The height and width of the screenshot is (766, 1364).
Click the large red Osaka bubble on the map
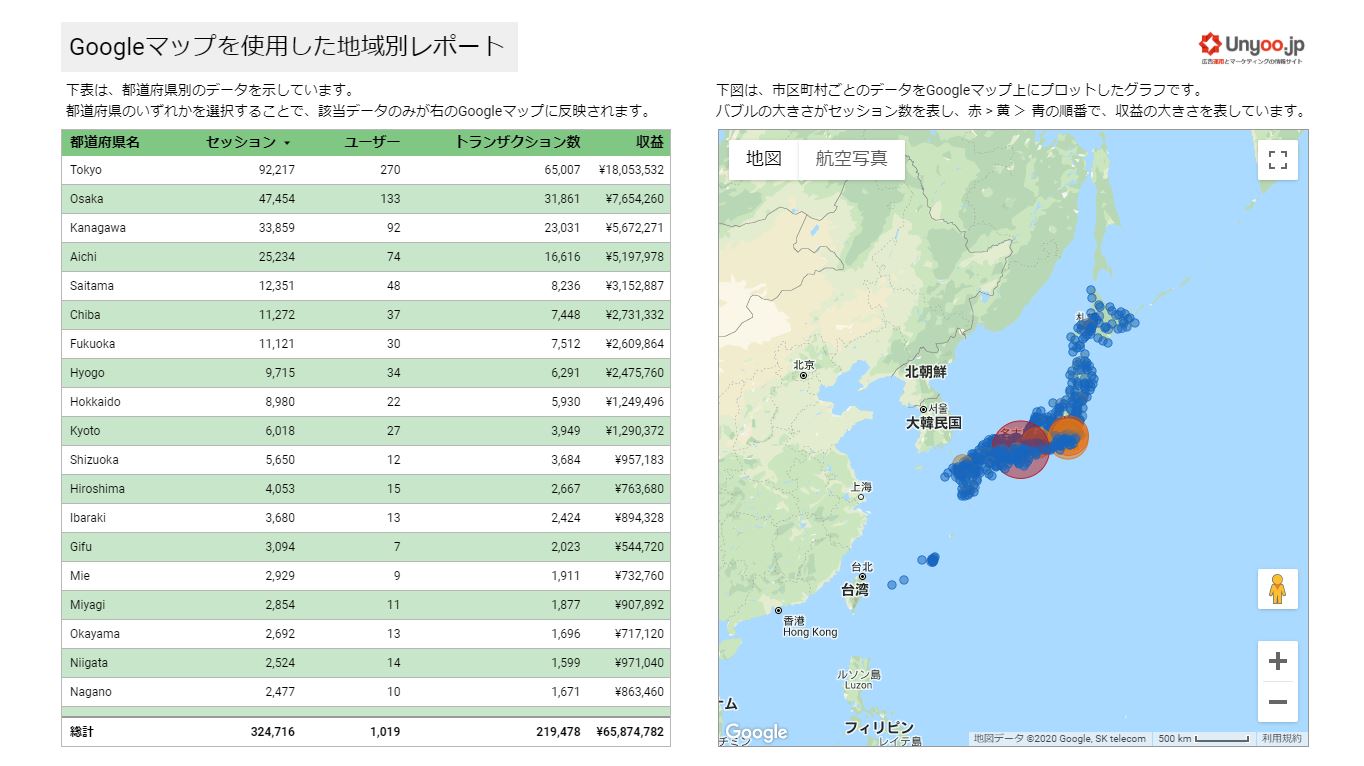1019,450
